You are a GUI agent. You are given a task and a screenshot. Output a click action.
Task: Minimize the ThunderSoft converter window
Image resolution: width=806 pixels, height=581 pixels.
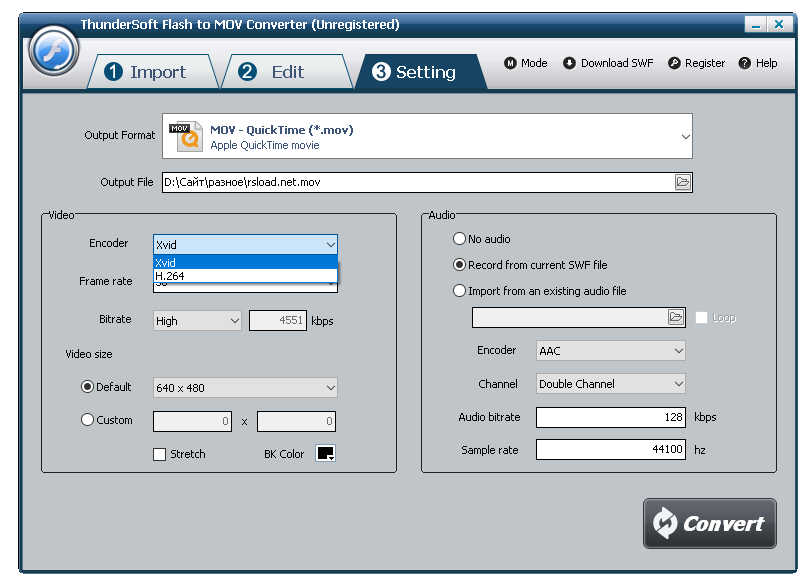click(x=756, y=24)
